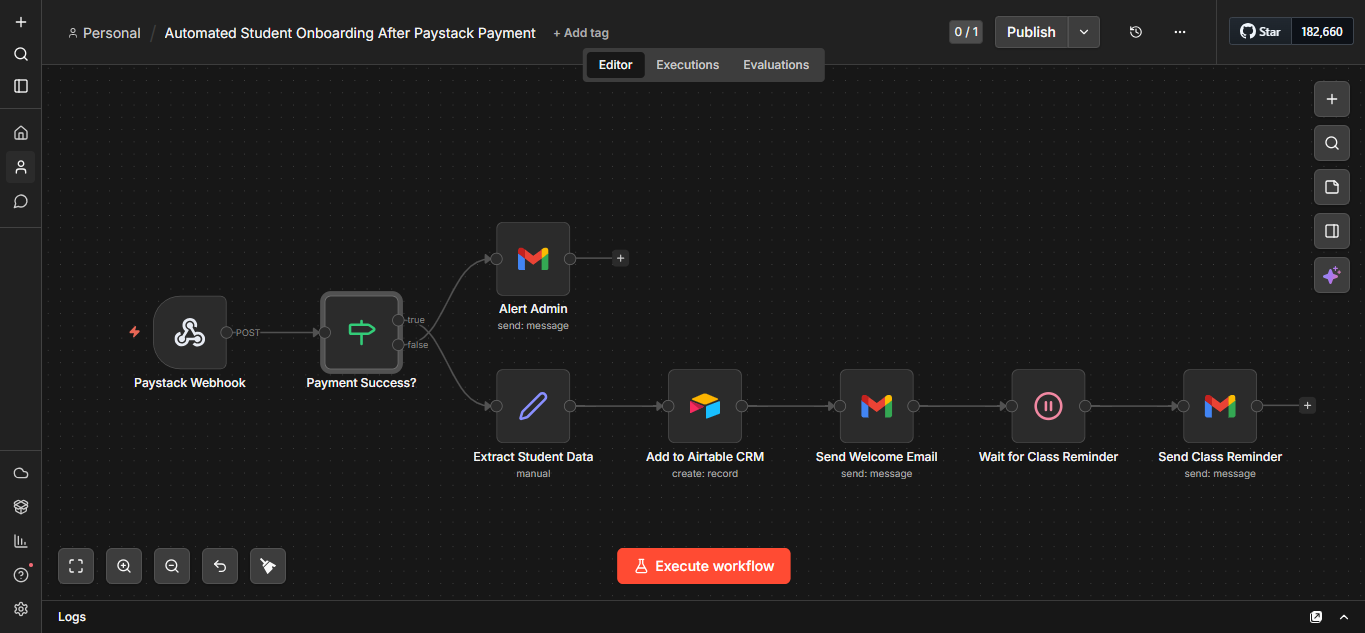Open search from the left sidebar
This screenshot has width=1365, height=633.
(21, 54)
